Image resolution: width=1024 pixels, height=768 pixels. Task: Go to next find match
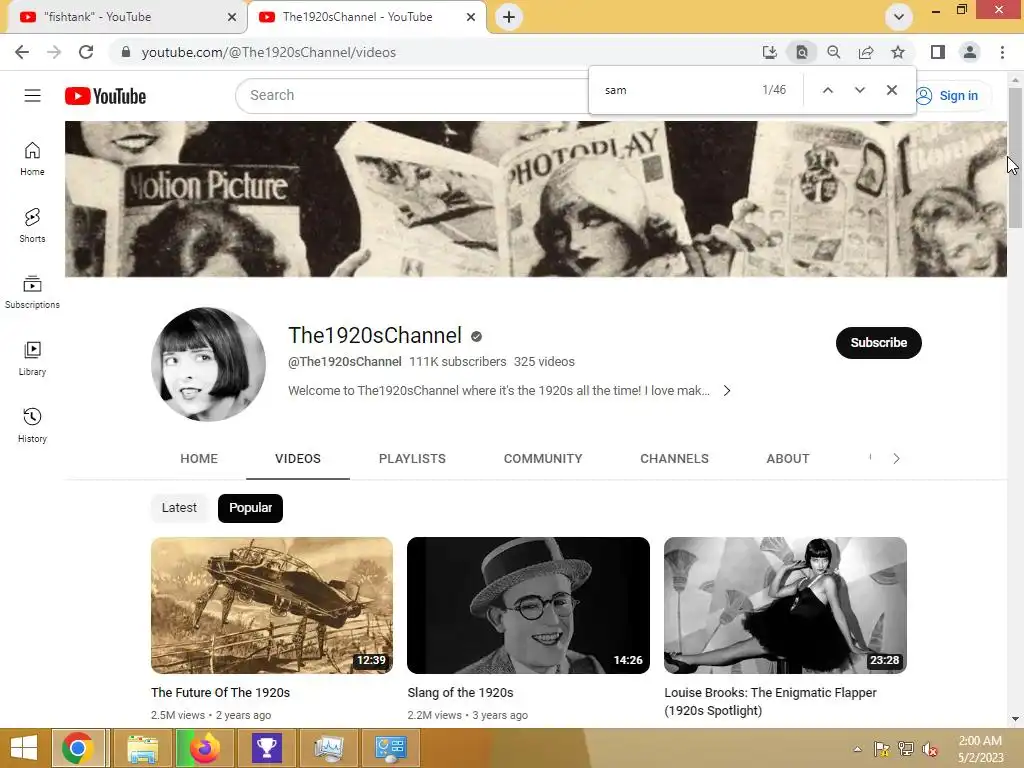[x=859, y=90]
